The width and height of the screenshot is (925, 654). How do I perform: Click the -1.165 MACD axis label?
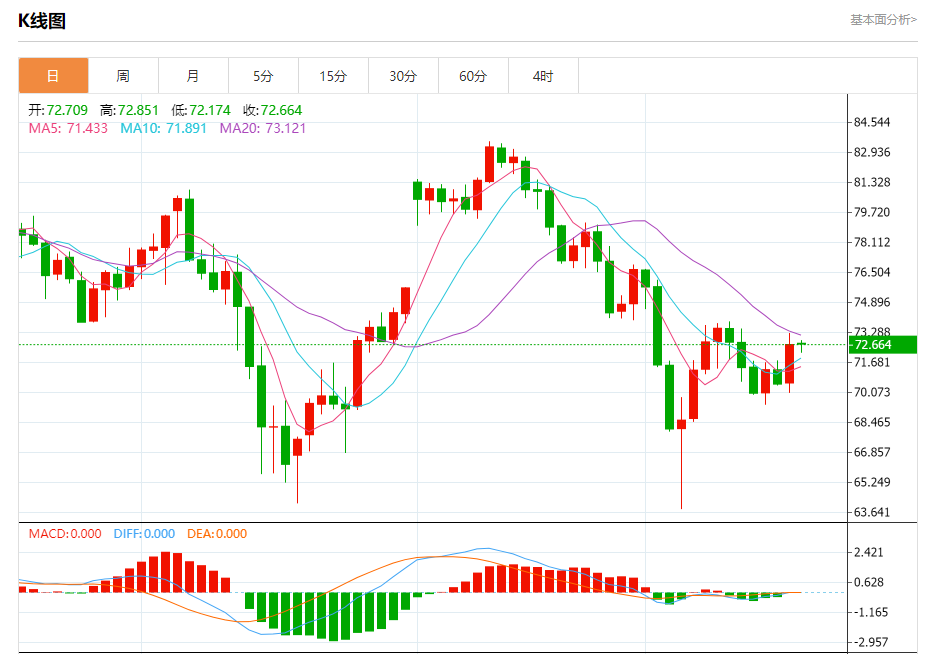click(x=870, y=612)
